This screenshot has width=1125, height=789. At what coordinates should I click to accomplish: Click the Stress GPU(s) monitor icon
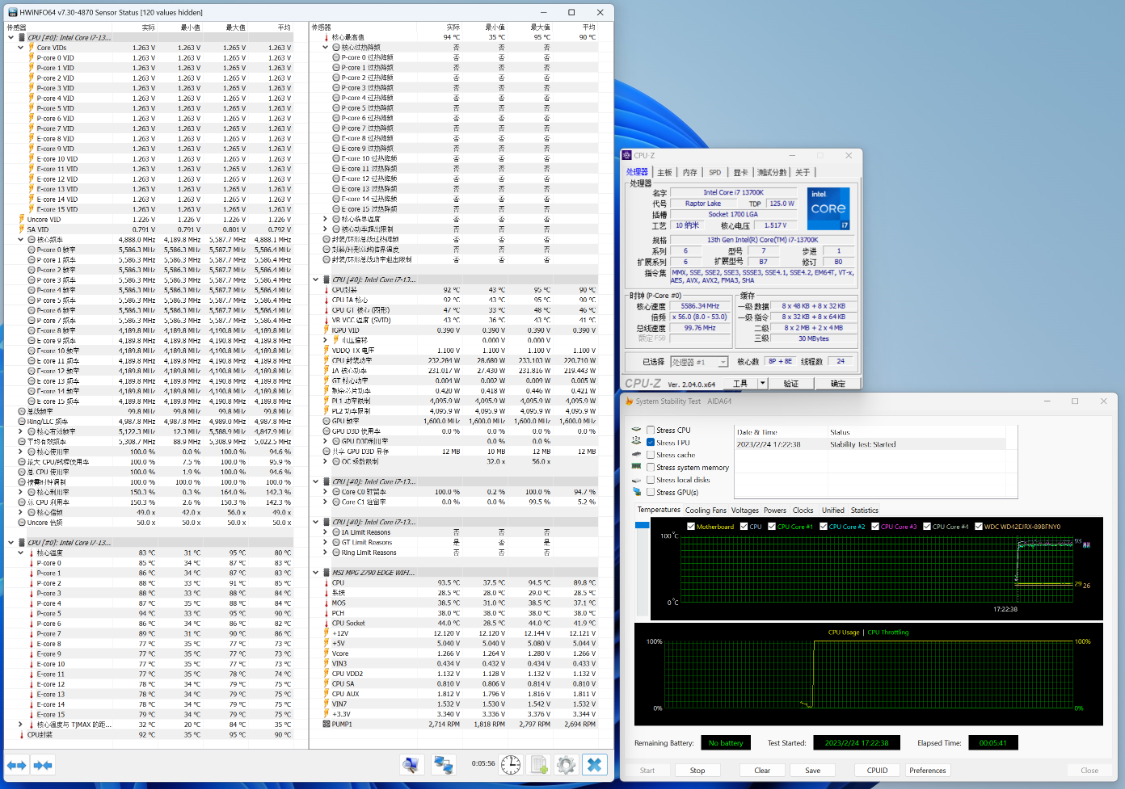[x=636, y=492]
